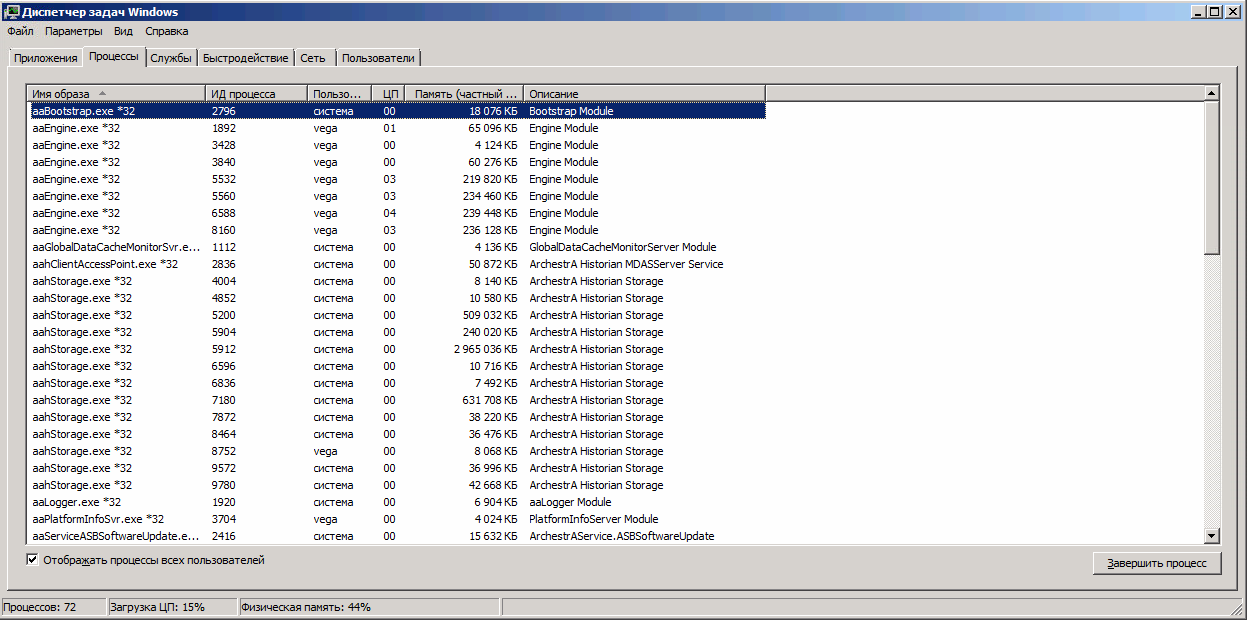Switch to the Сеть tab
Viewport: 1247px width, 620px height.
click(x=313, y=58)
